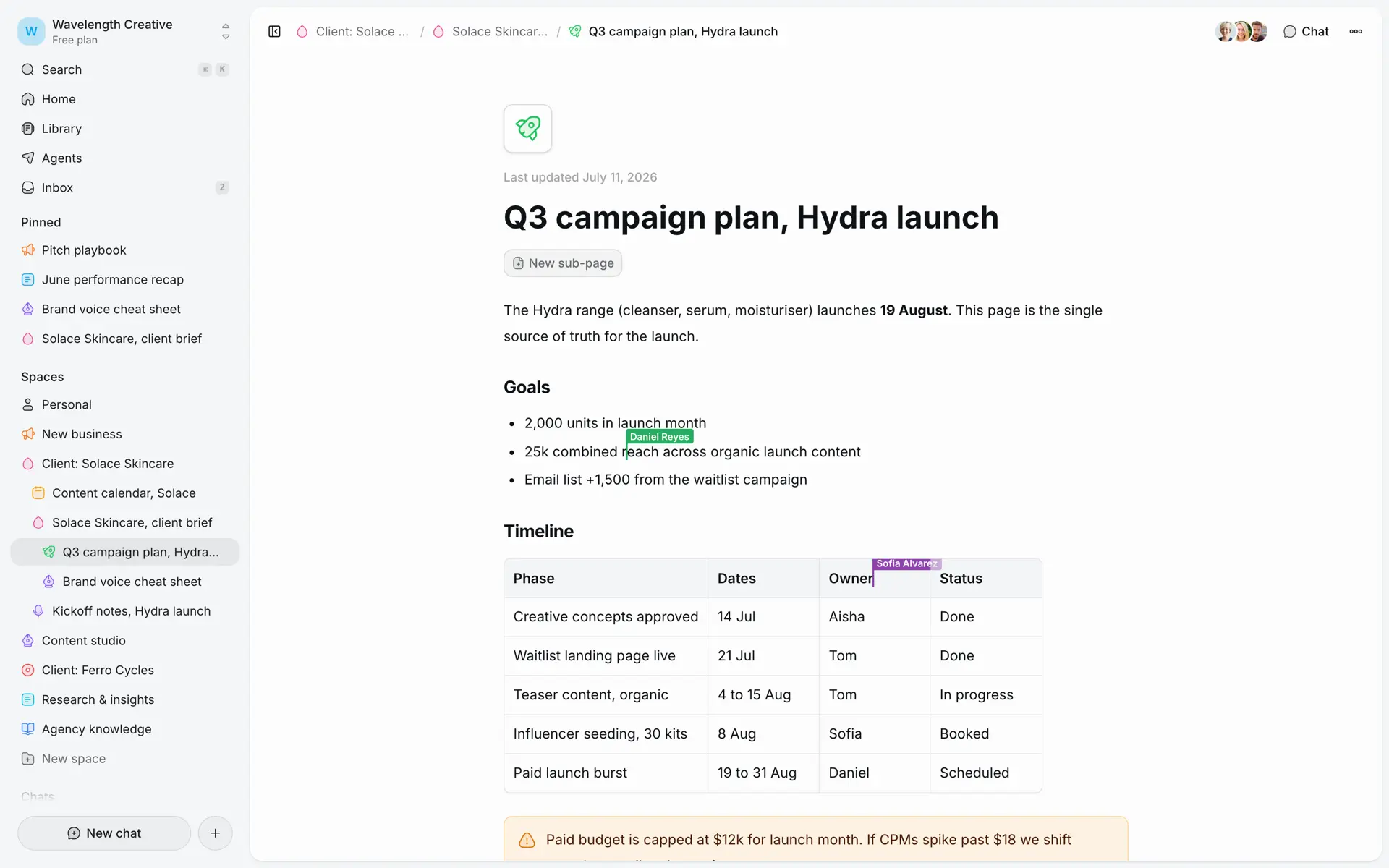
Task: Click the In progress status cell
Action: click(x=985, y=695)
